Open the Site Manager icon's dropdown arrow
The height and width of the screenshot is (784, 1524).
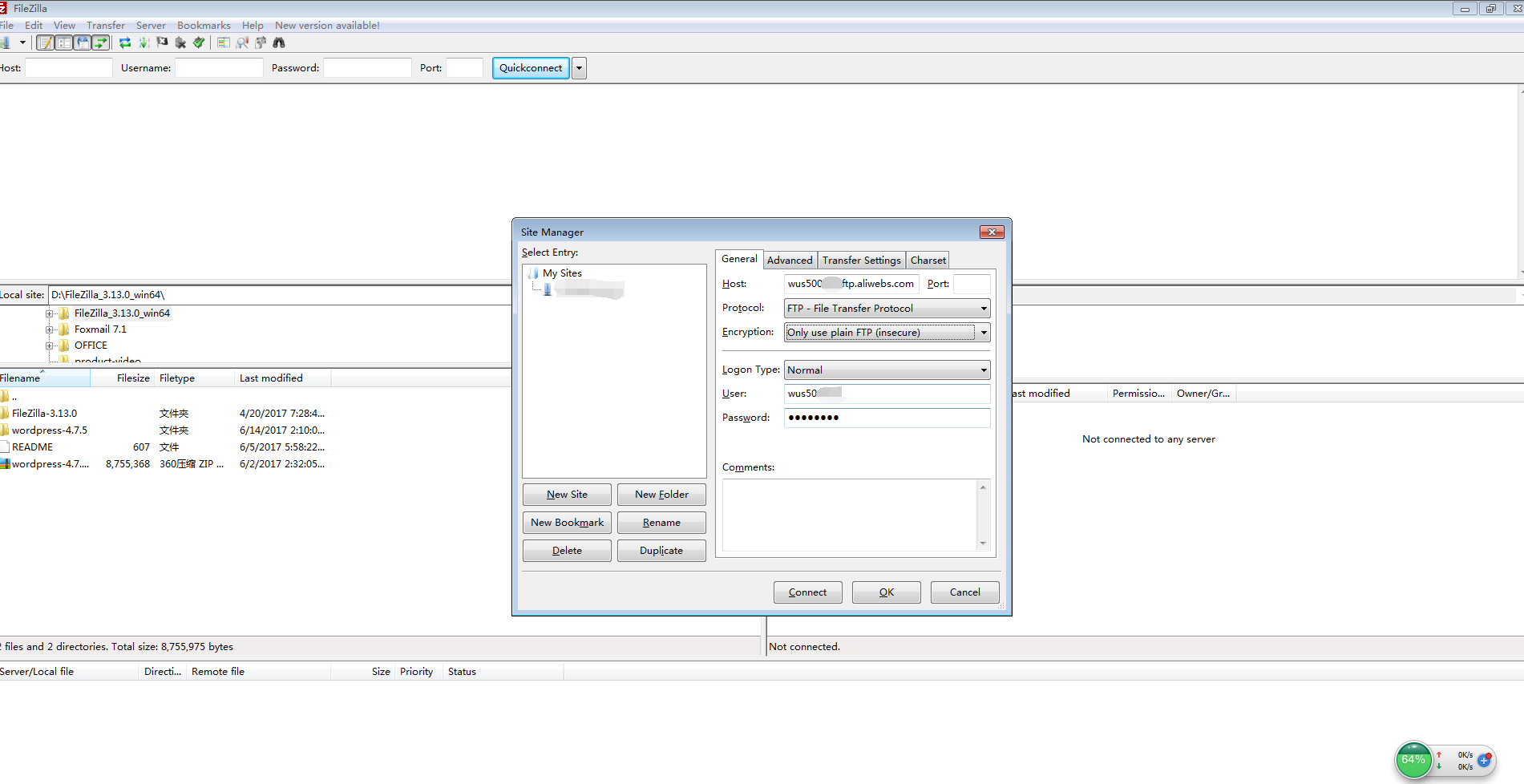click(x=22, y=42)
